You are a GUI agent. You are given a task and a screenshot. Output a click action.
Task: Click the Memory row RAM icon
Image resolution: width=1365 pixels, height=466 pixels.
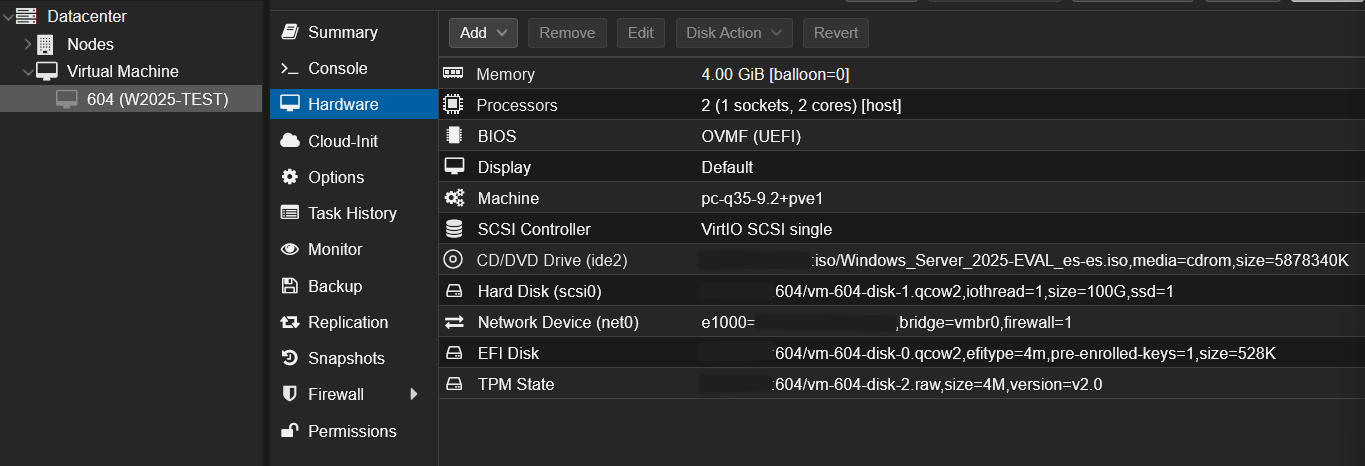pyautogui.click(x=453, y=74)
